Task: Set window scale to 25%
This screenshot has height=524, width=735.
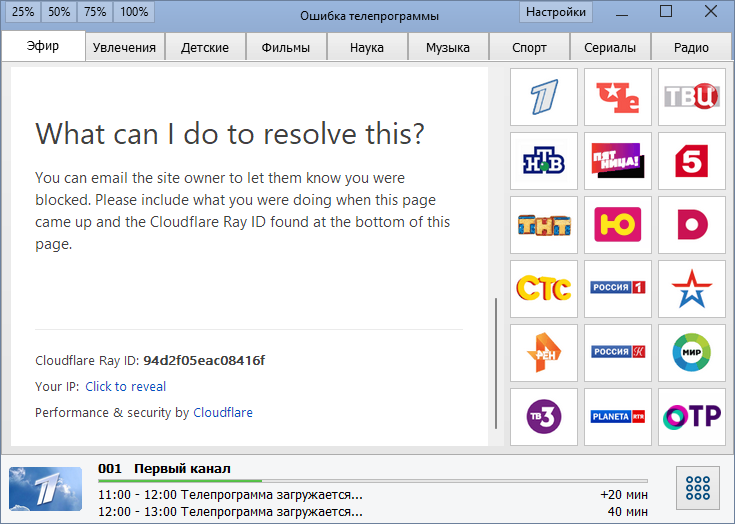Action: click(x=23, y=12)
